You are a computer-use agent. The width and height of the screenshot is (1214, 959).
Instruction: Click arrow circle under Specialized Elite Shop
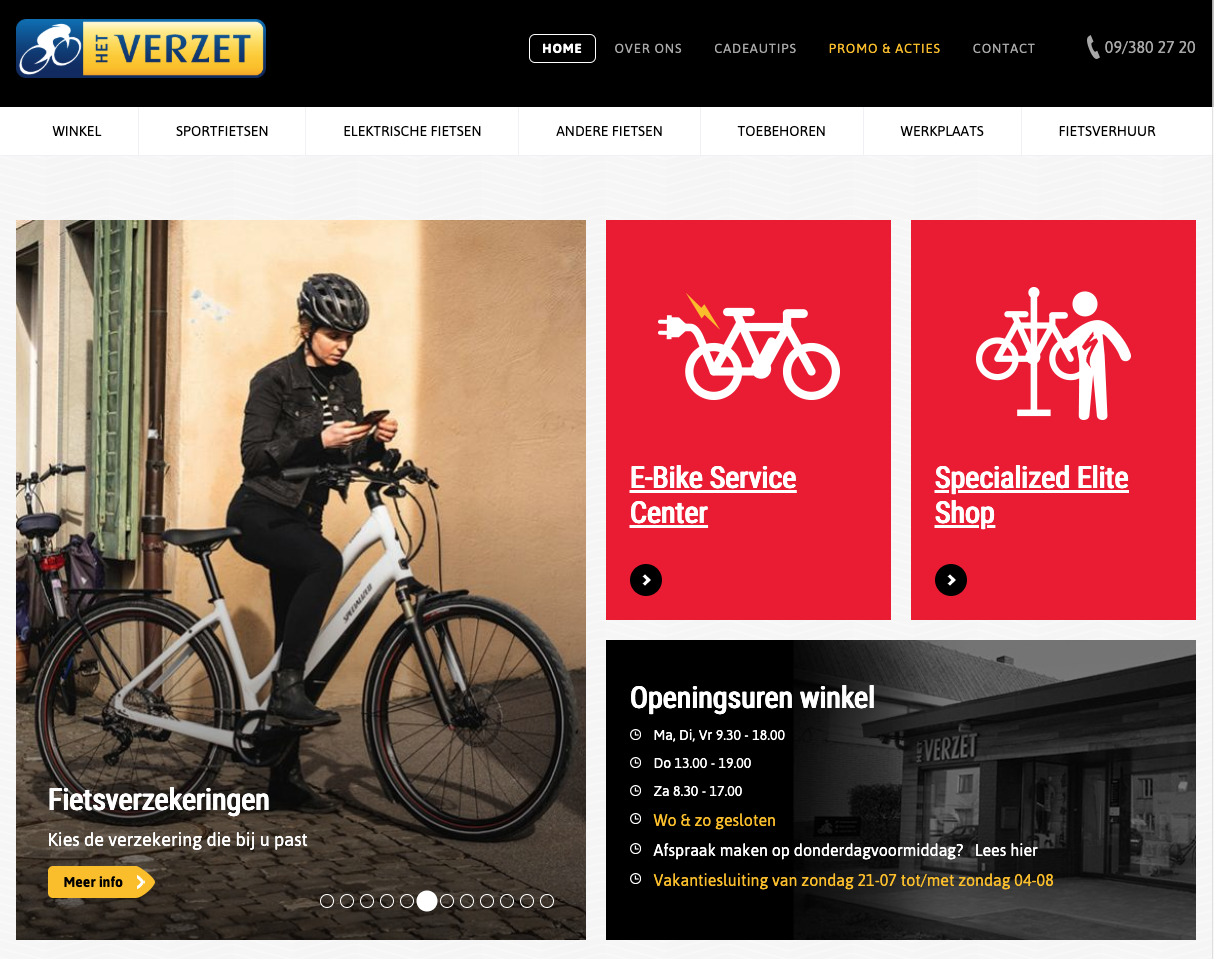point(951,580)
